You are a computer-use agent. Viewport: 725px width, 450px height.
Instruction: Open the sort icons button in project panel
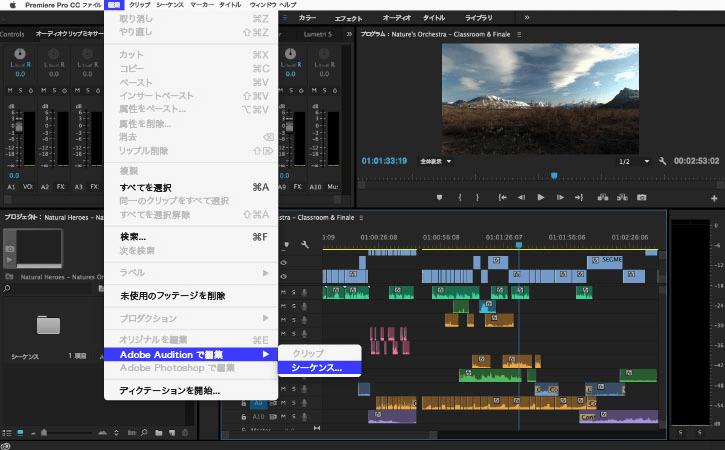point(116,433)
